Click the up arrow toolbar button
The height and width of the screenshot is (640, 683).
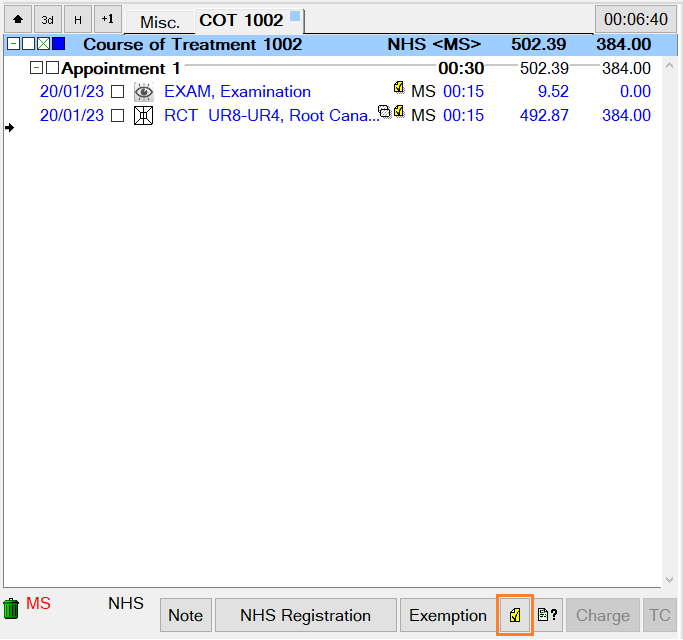(x=18, y=20)
